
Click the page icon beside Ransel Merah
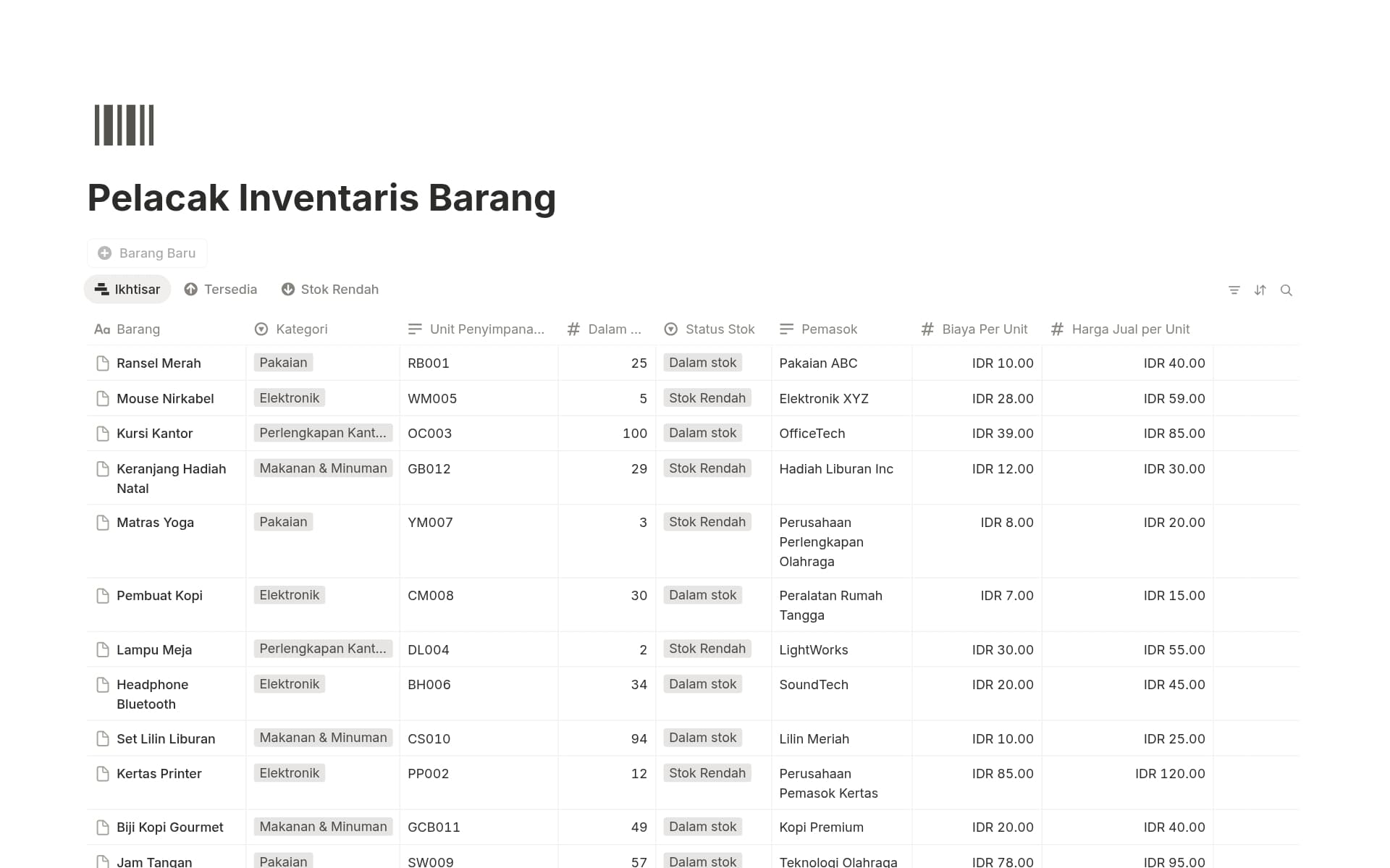(x=103, y=363)
